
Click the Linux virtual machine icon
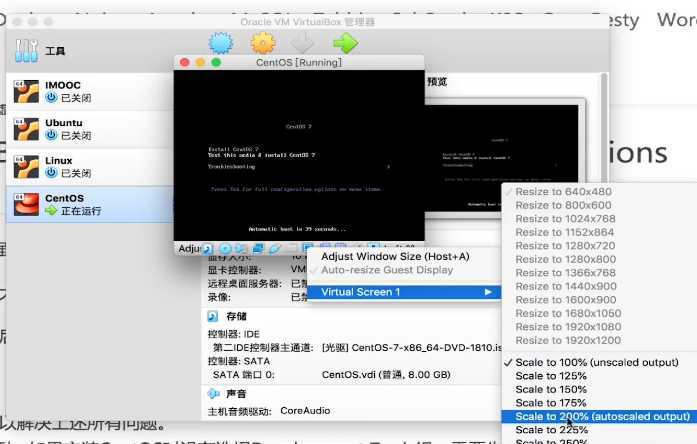coord(26,167)
